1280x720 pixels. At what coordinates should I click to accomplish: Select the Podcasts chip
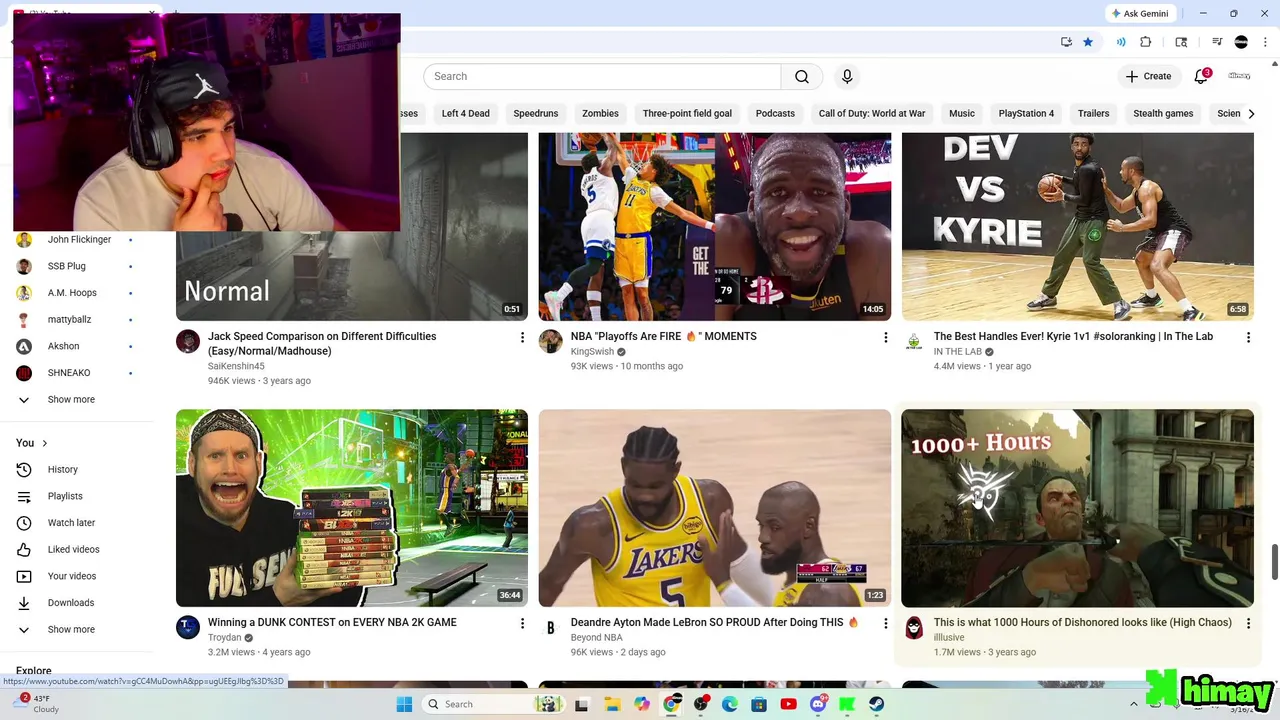coord(775,114)
